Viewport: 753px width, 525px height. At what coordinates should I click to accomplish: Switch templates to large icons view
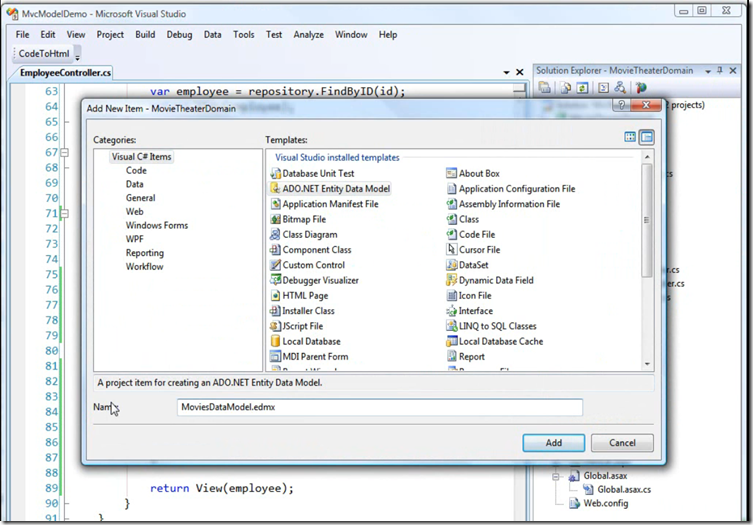(630, 137)
